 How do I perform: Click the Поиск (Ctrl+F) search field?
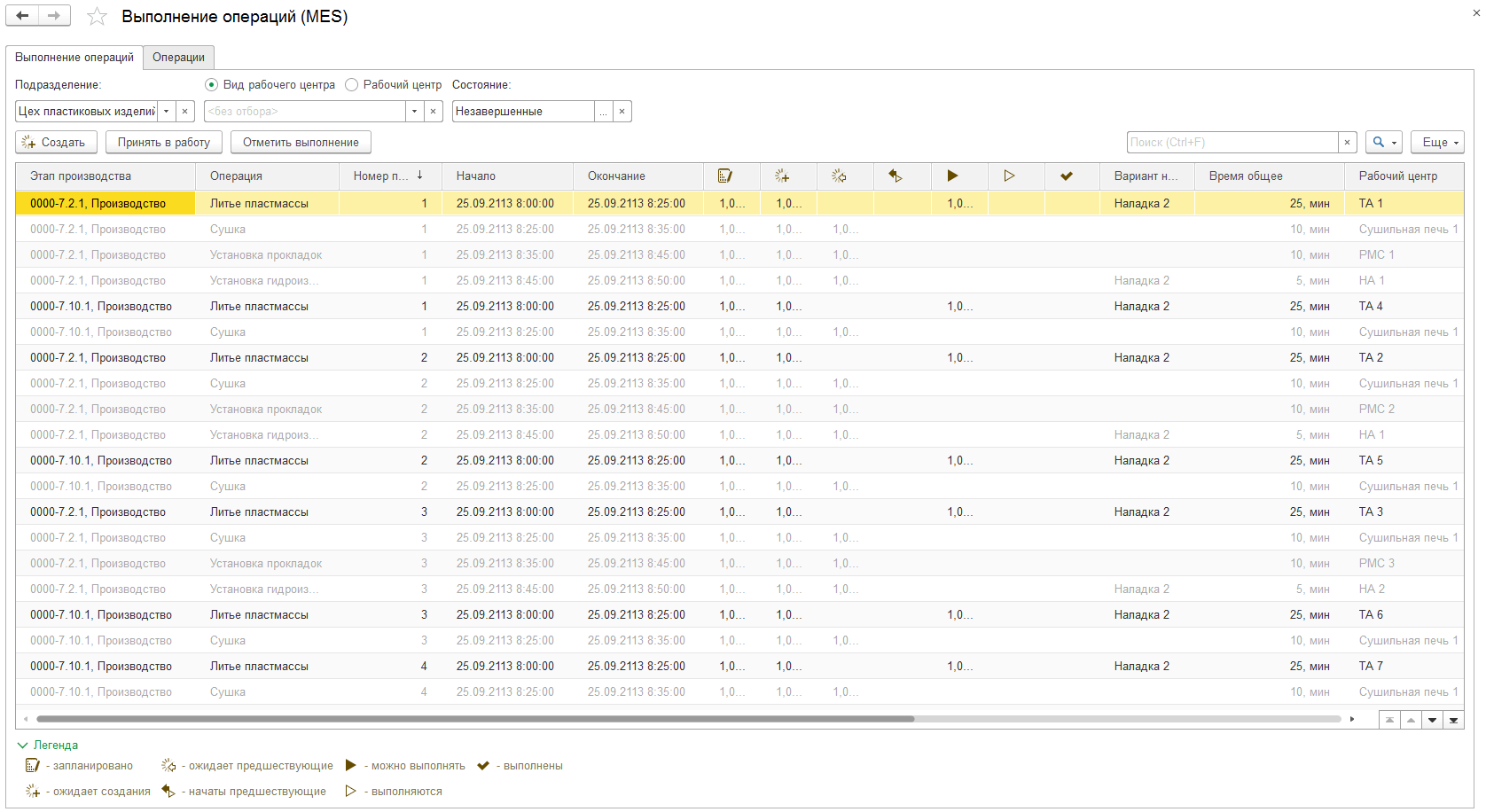click(1232, 143)
